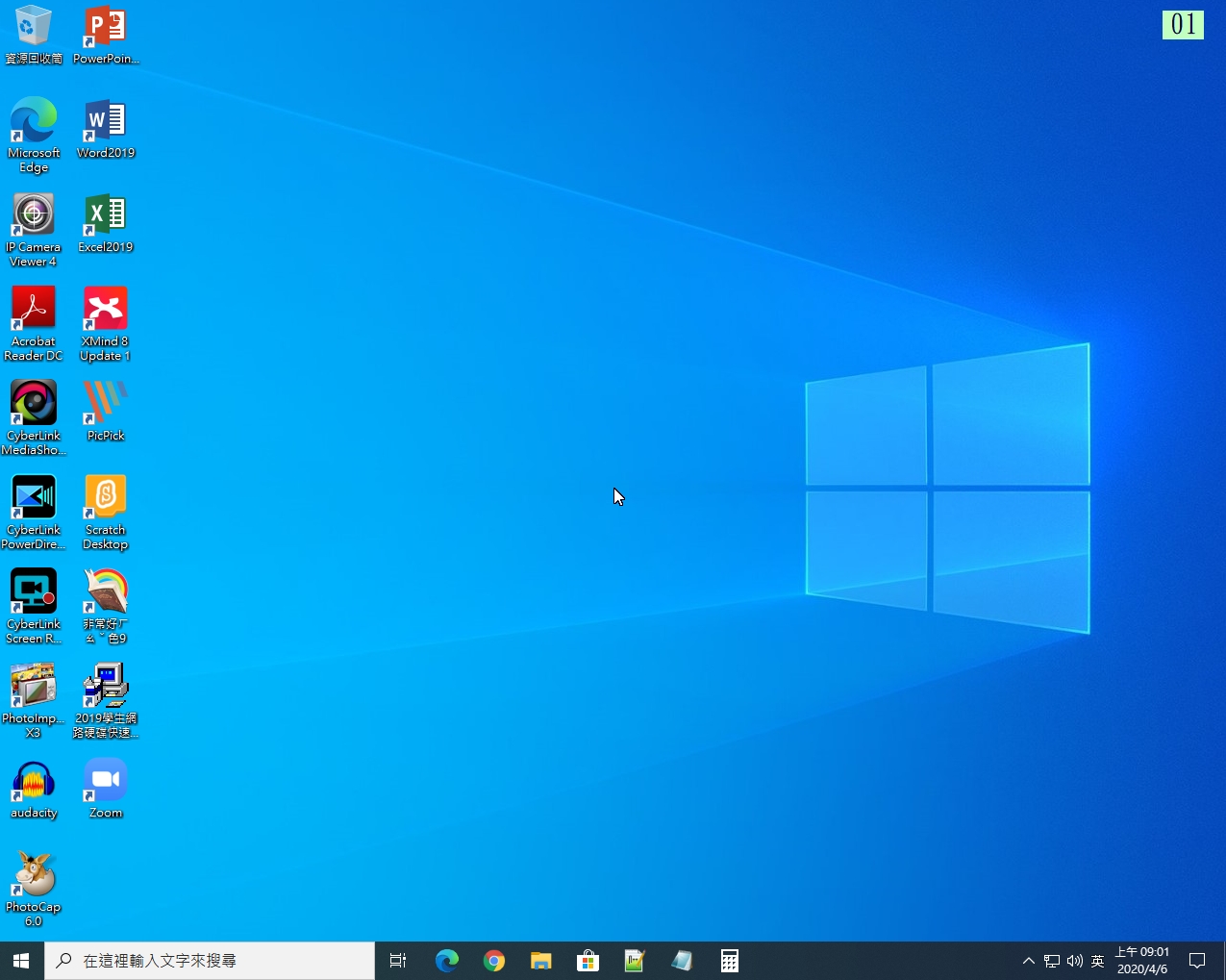Open the Action Center notifications
This screenshot has width=1226, height=980.
[1197, 961]
